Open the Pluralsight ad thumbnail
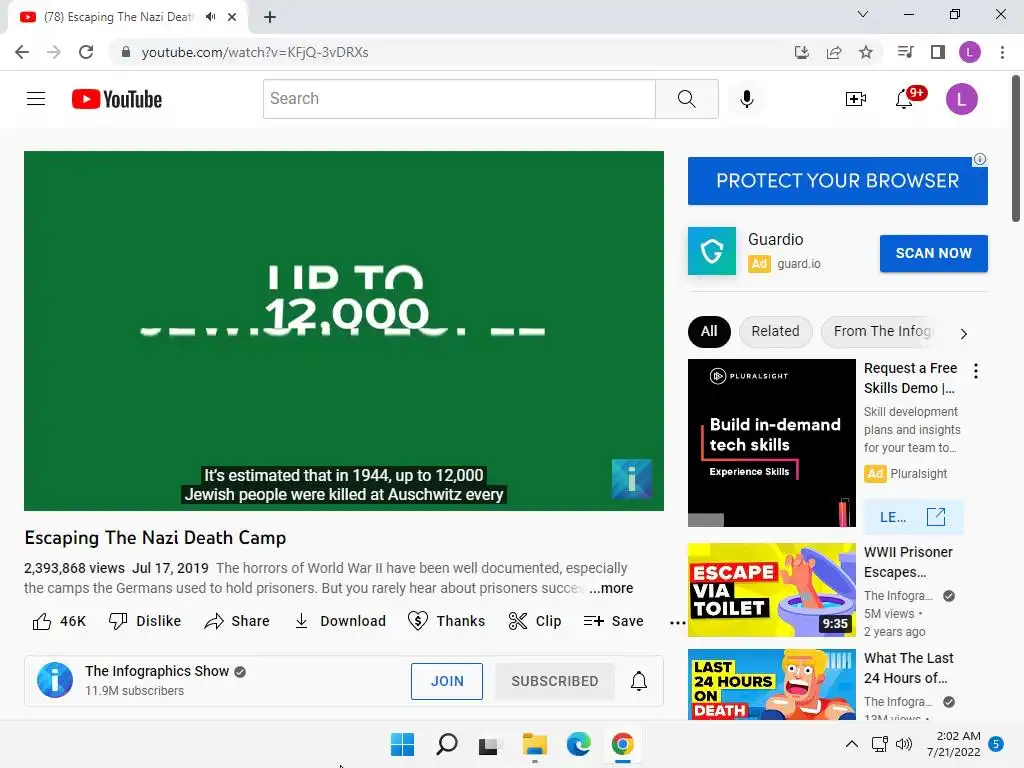 tap(771, 443)
